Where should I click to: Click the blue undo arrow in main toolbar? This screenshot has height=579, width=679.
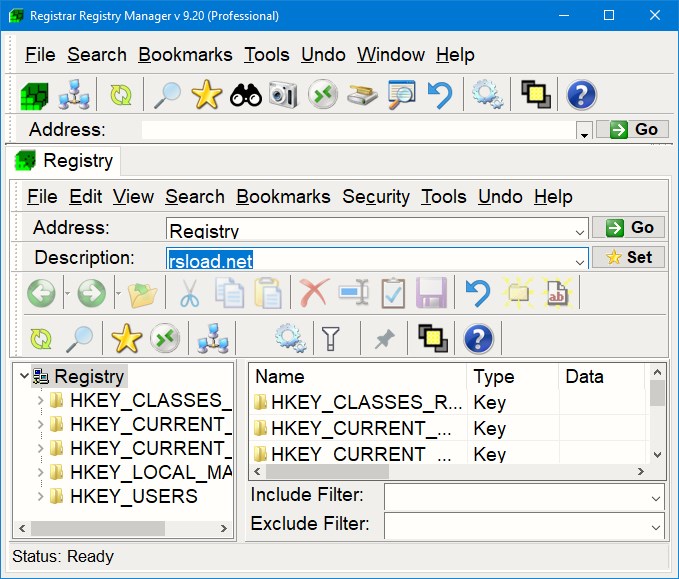(x=440, y=95)
